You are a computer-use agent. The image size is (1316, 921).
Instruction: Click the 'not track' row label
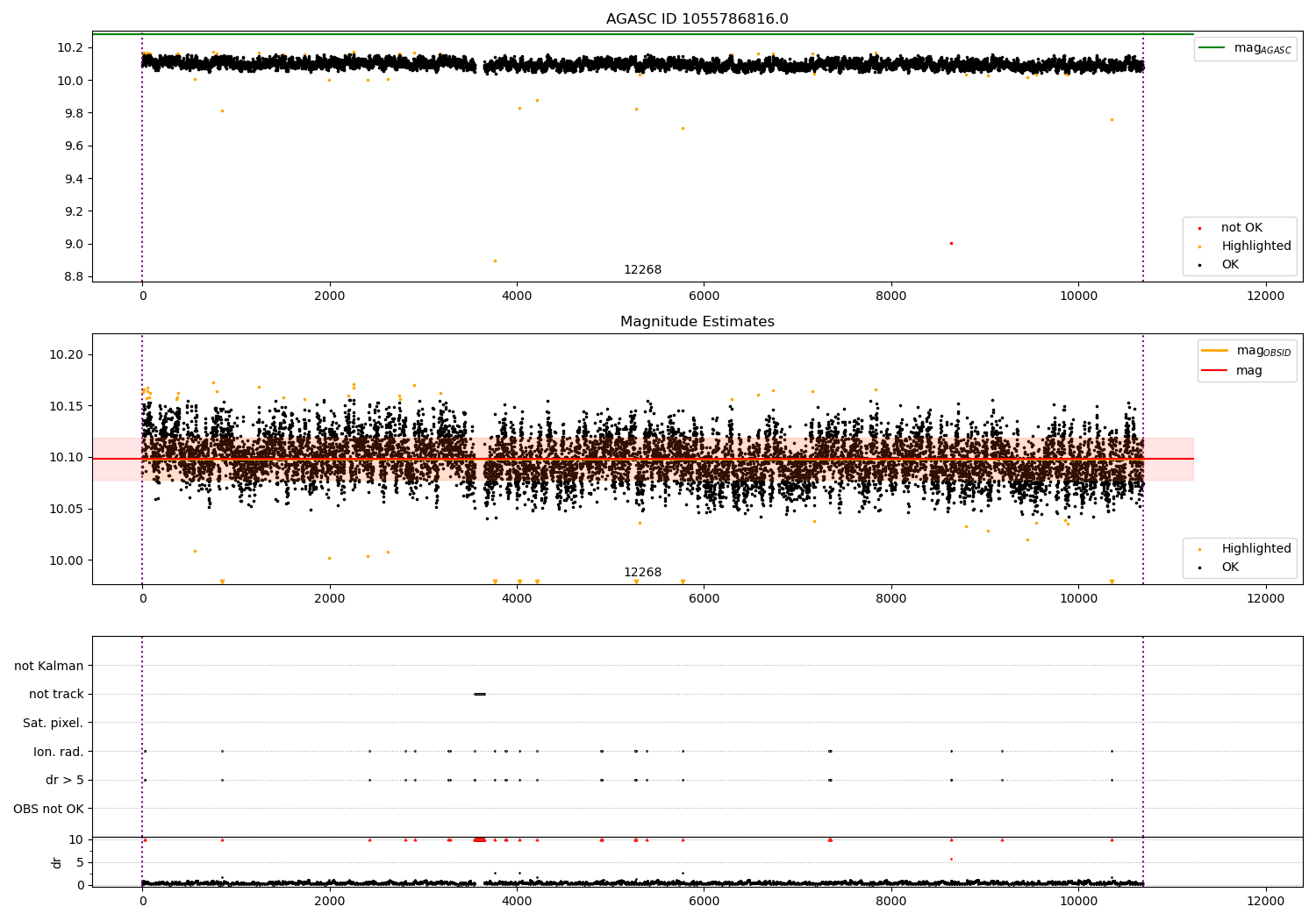pyautogui.click(x=56, y=694)
